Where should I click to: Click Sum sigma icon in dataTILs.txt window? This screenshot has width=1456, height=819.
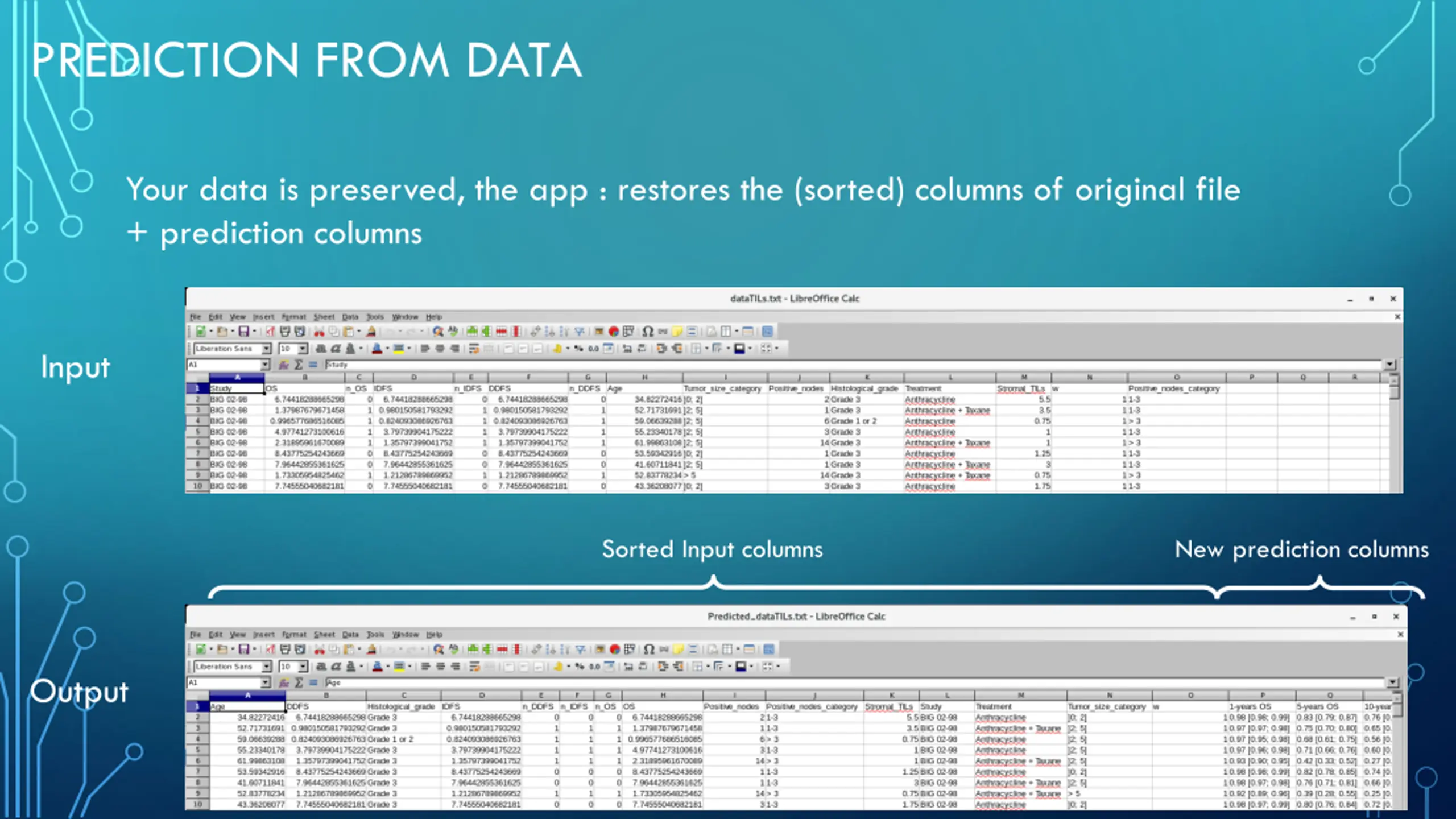pyautogui.click(x=298, y=365)
